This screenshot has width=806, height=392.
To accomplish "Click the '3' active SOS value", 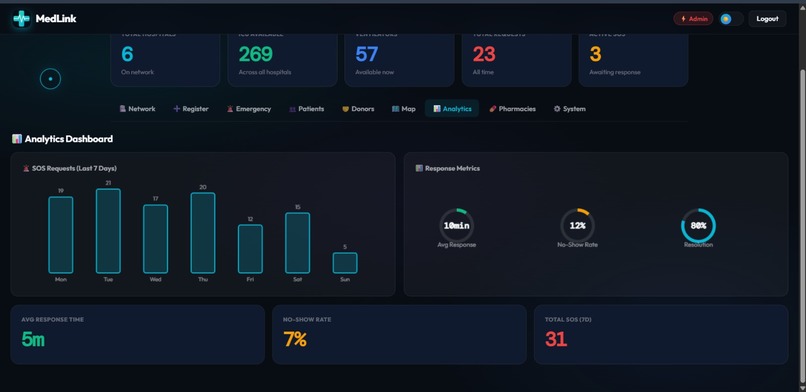I will [595, 54].
